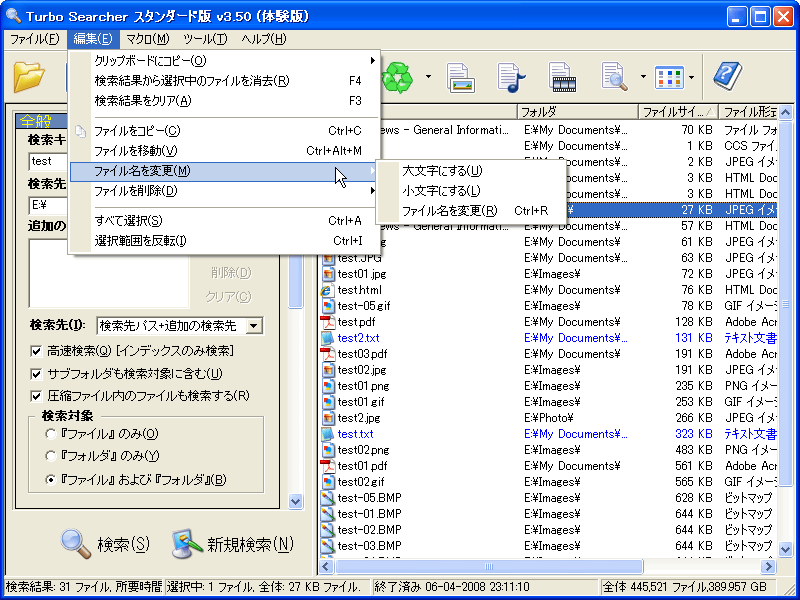The height and width of the screenshot is (600, 800).
Task: Click the test keyword input field
Action: [48, 161]
